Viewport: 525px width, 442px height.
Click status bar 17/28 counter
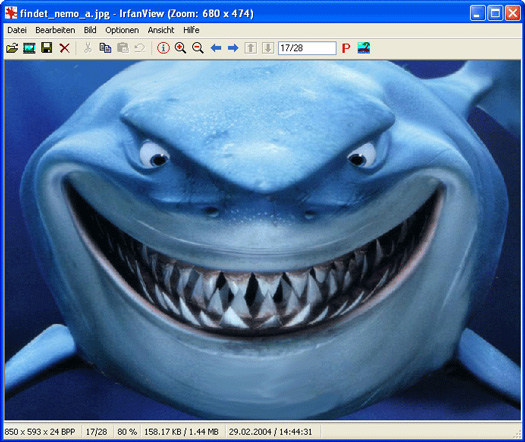point(96,432)
